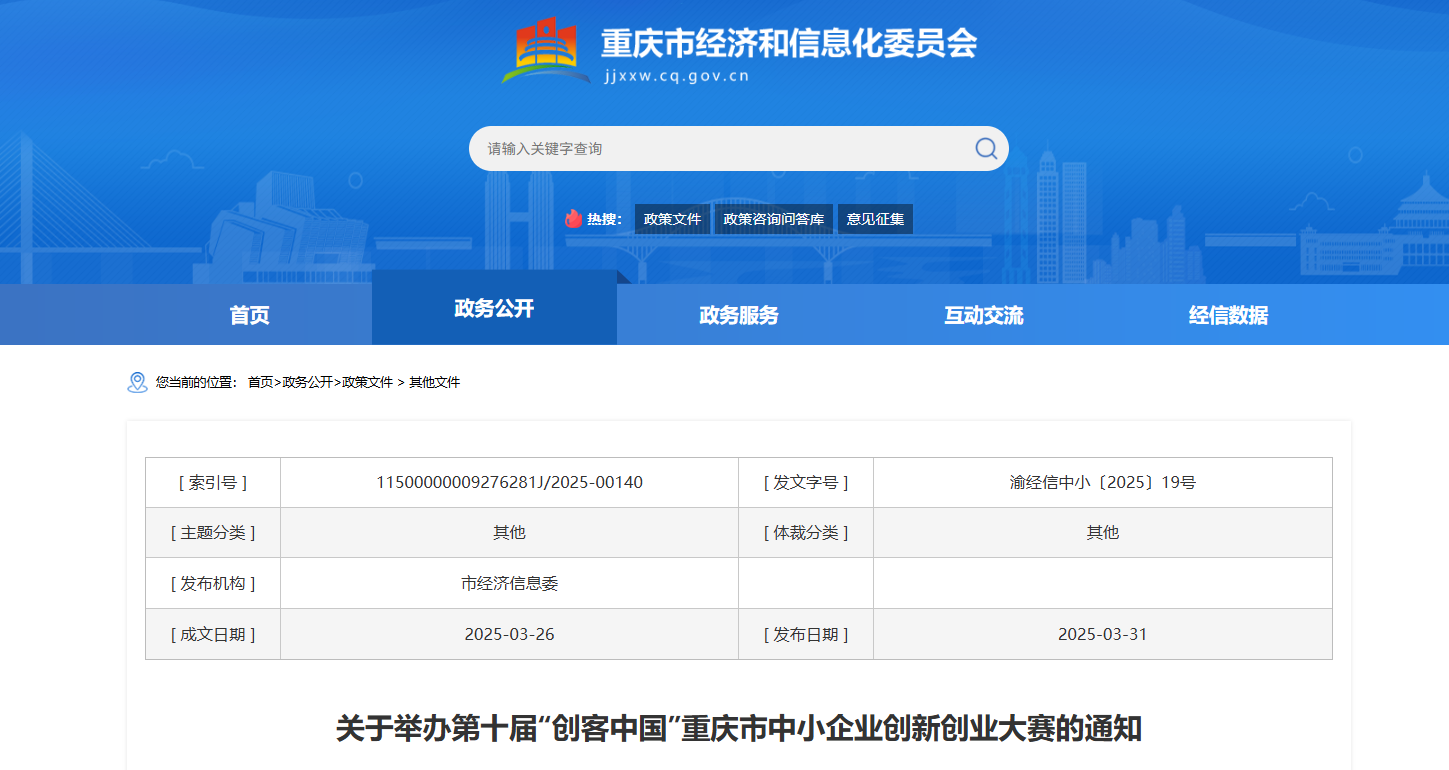
Task: Switch to the 政务公开 tab
Action: pos(494,308)
